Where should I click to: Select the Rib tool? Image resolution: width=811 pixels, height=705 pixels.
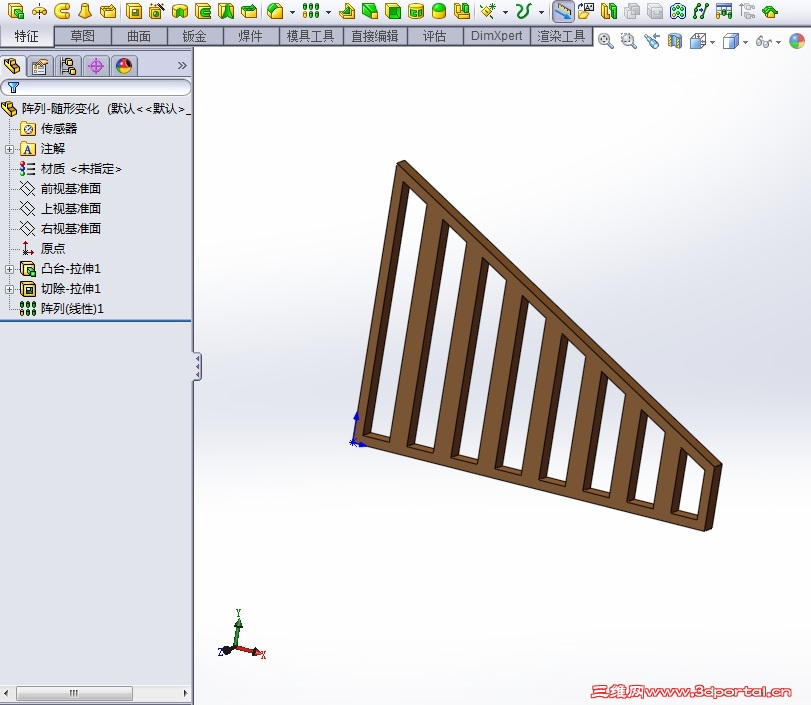347,11
